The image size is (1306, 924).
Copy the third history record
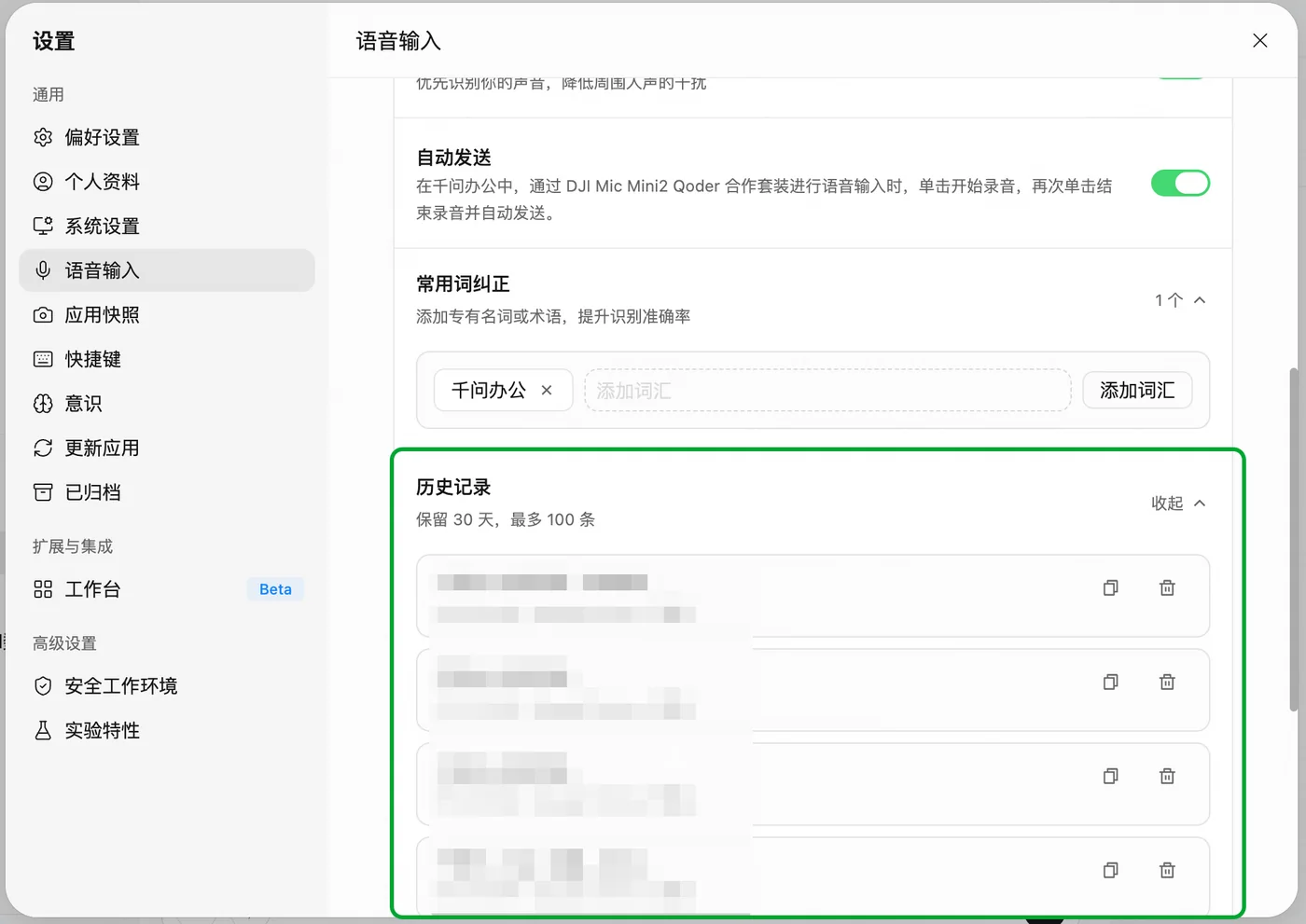(1110, 776)
